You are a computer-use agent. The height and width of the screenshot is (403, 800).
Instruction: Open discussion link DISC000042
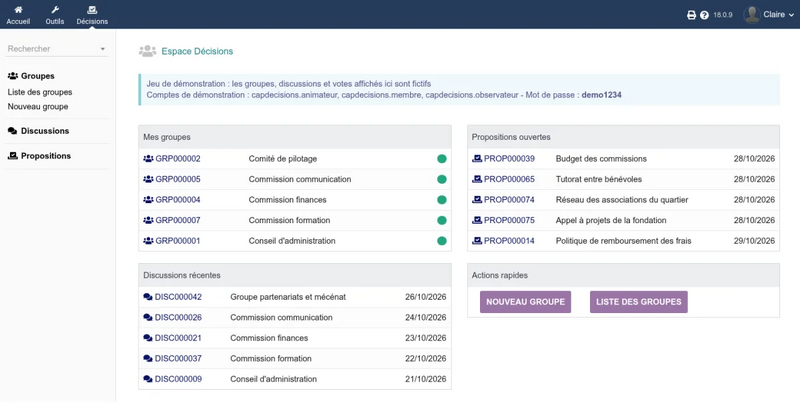point(179,297)
